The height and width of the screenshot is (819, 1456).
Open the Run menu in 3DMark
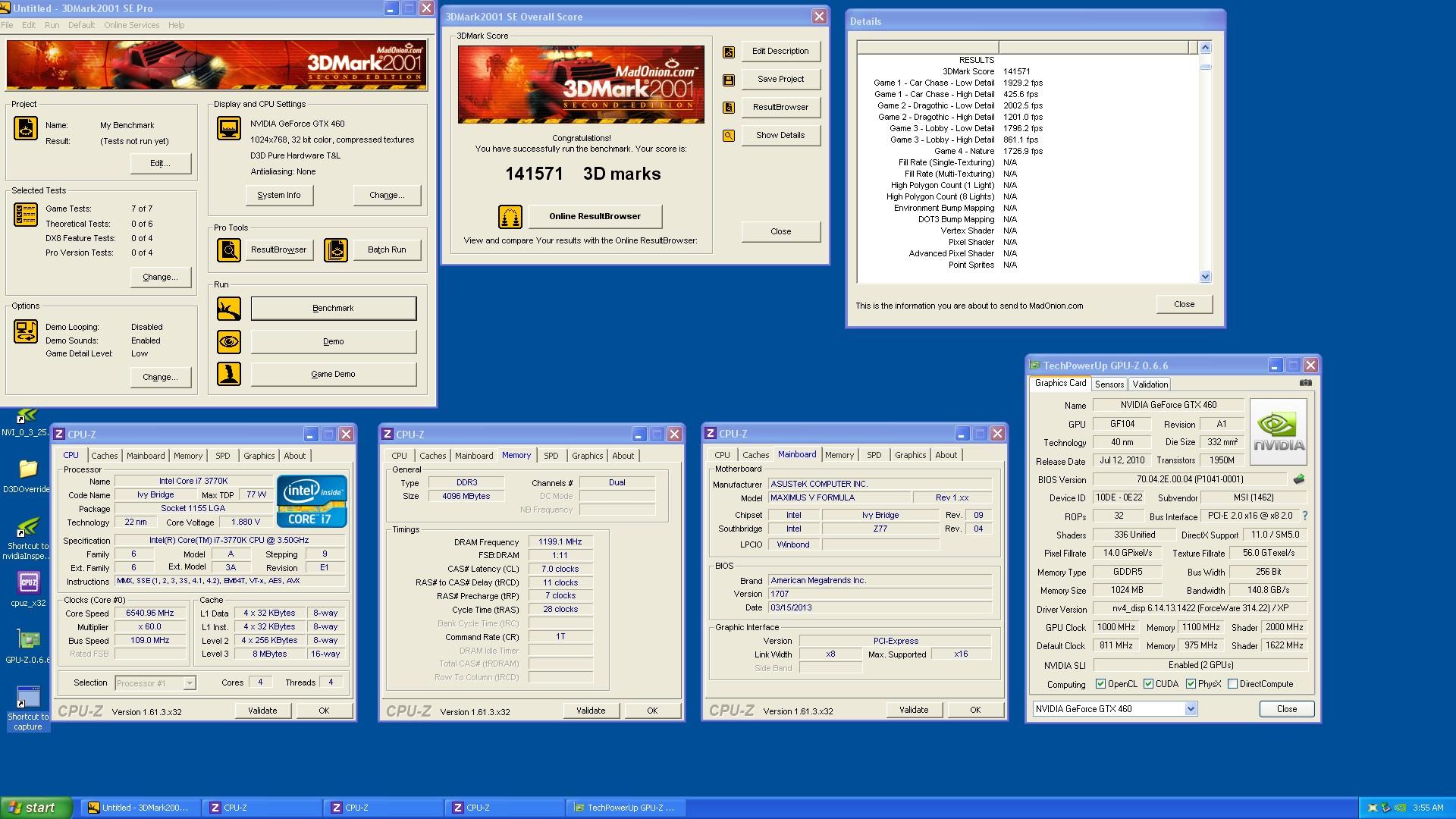(x=52, y=25)
